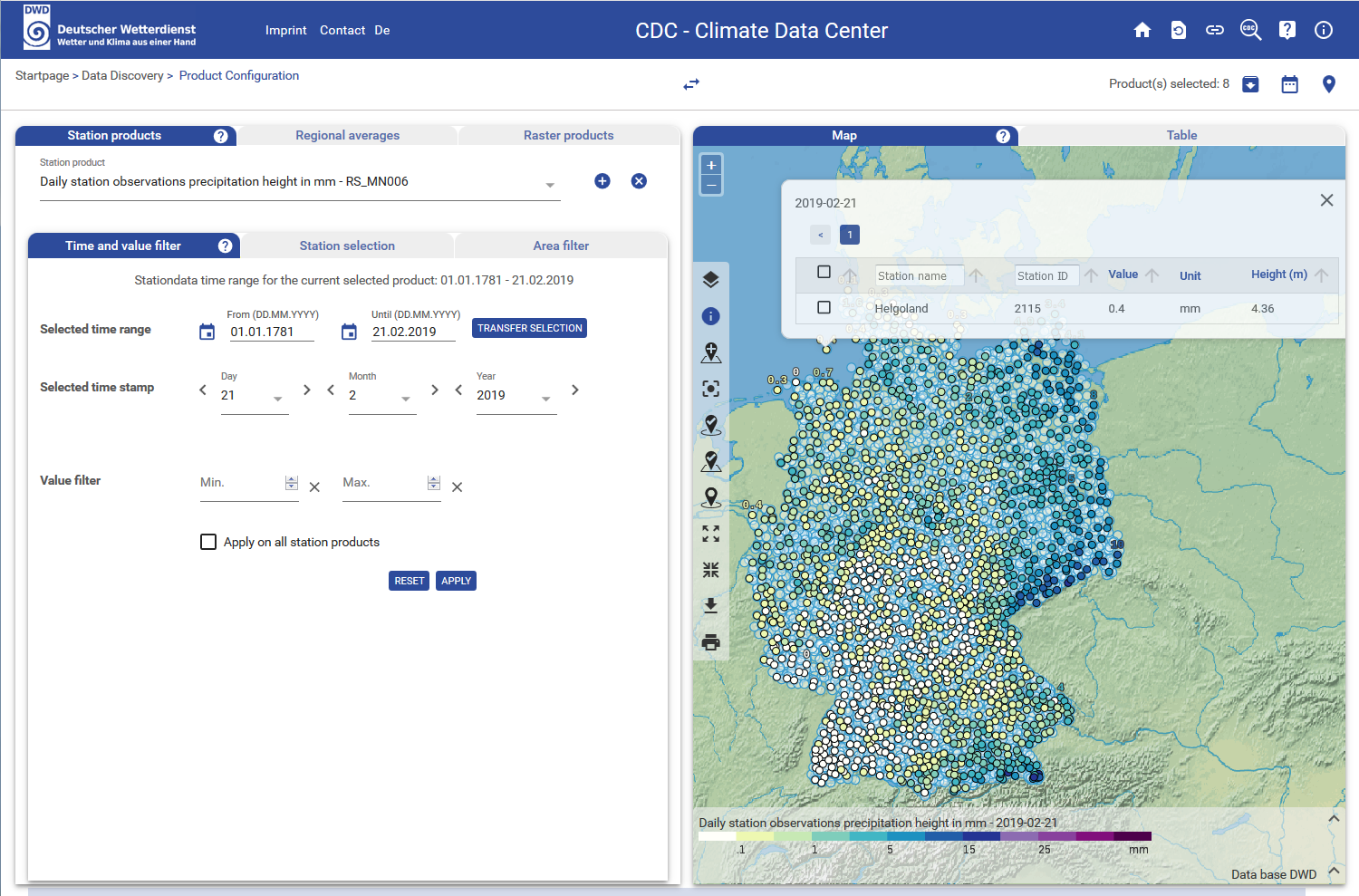Remove station product with X icon

coord(639,181)
